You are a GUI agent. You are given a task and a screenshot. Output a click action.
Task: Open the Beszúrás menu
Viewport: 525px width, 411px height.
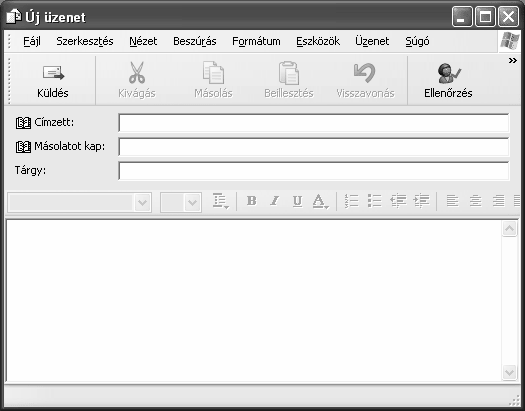tap(195, 41)
